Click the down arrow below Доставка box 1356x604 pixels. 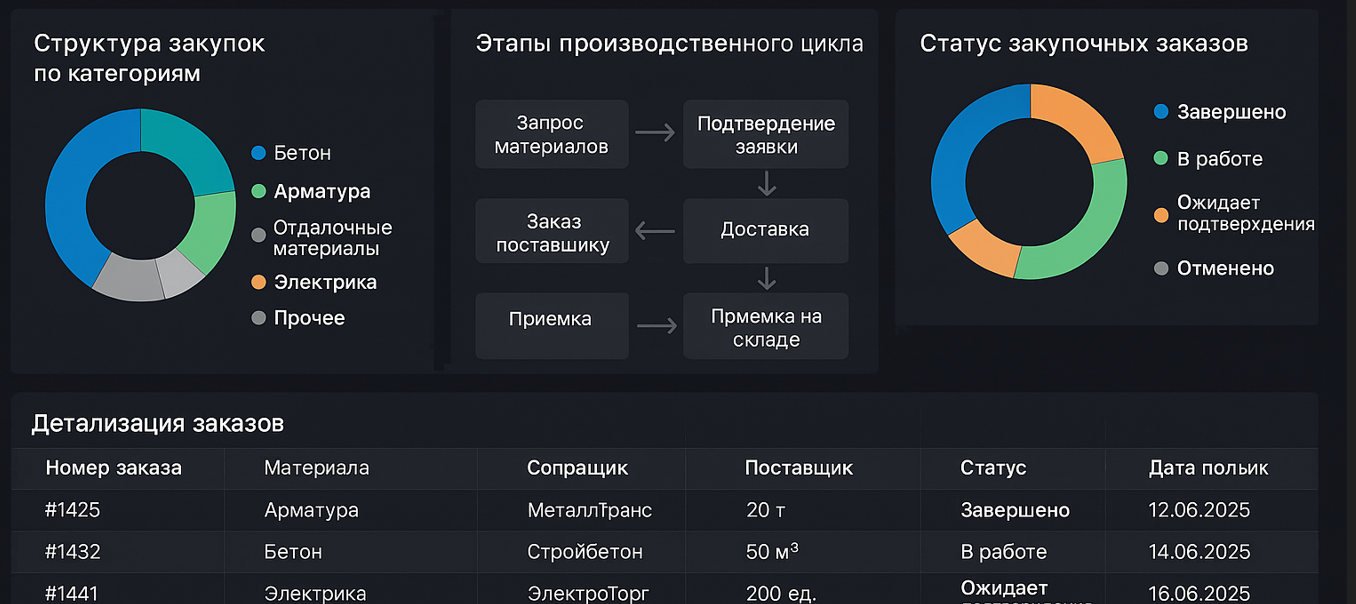click(x=767, y=277)
